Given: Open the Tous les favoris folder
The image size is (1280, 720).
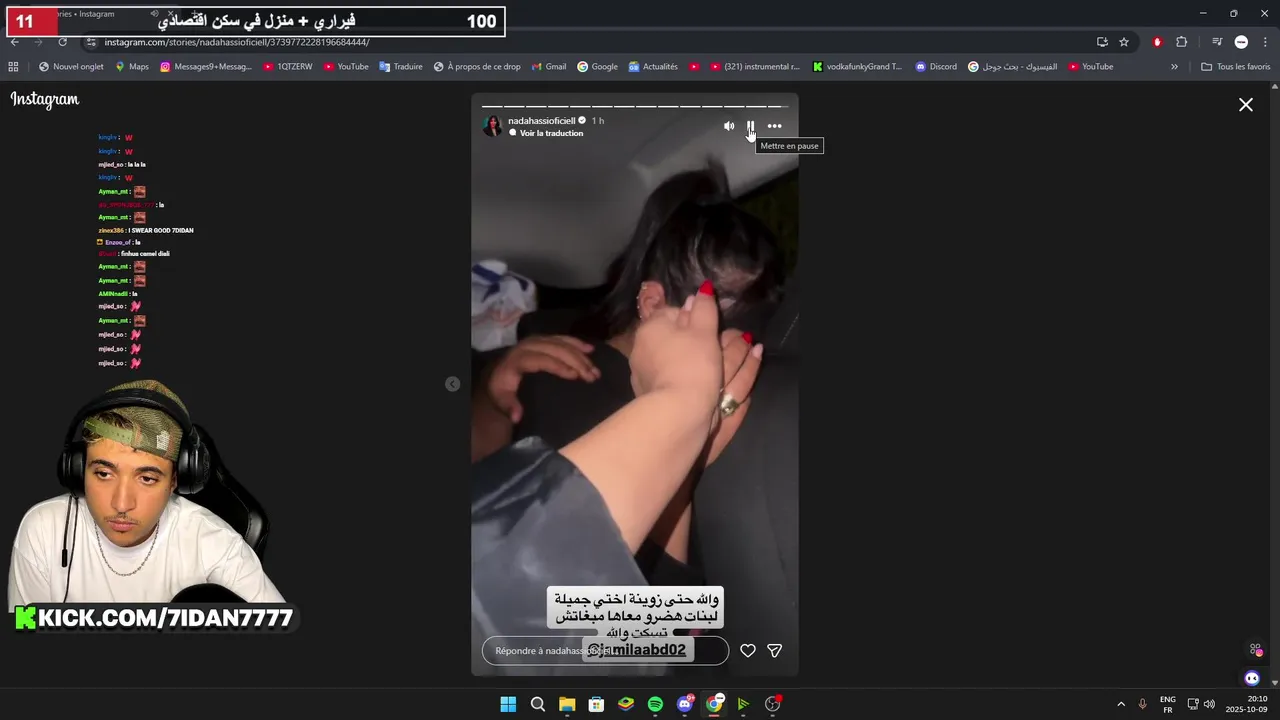Looking at the screenshot, I should (x=1235, y=67).
